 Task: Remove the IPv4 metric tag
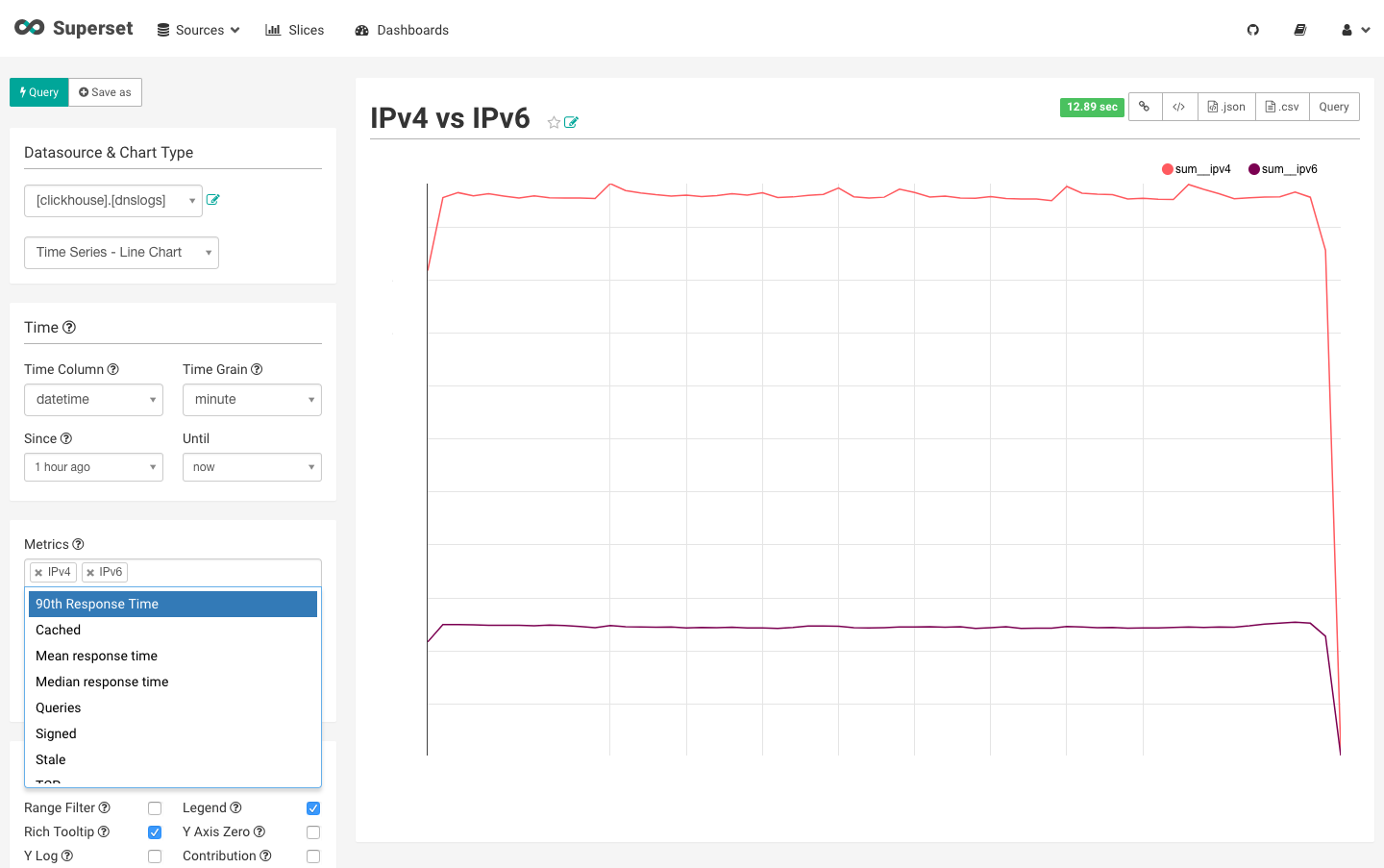[x=38, y=573]
